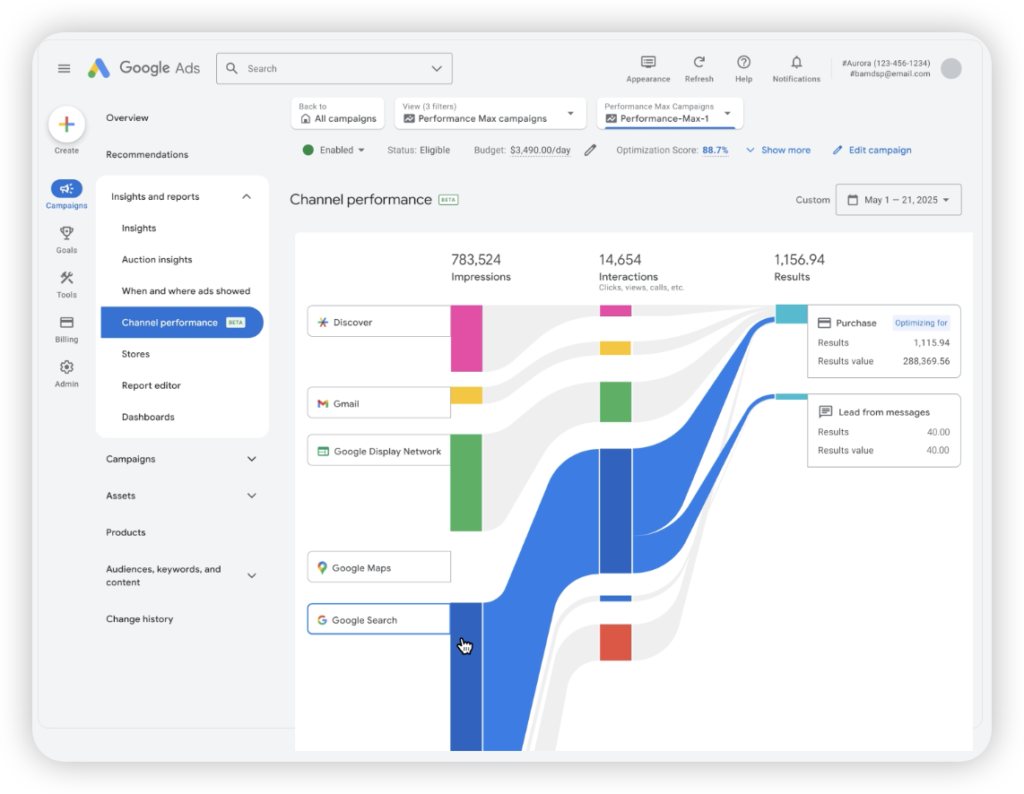Select the Google Display Network channel box
The width and height of the screenshot is (1024, 794).
[379, 451]
